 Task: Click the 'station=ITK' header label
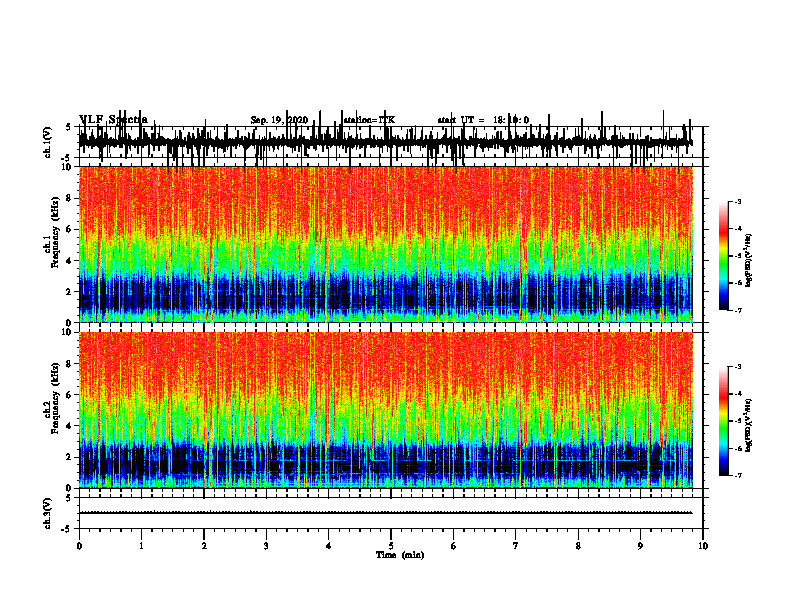click(x=369, y=120)
